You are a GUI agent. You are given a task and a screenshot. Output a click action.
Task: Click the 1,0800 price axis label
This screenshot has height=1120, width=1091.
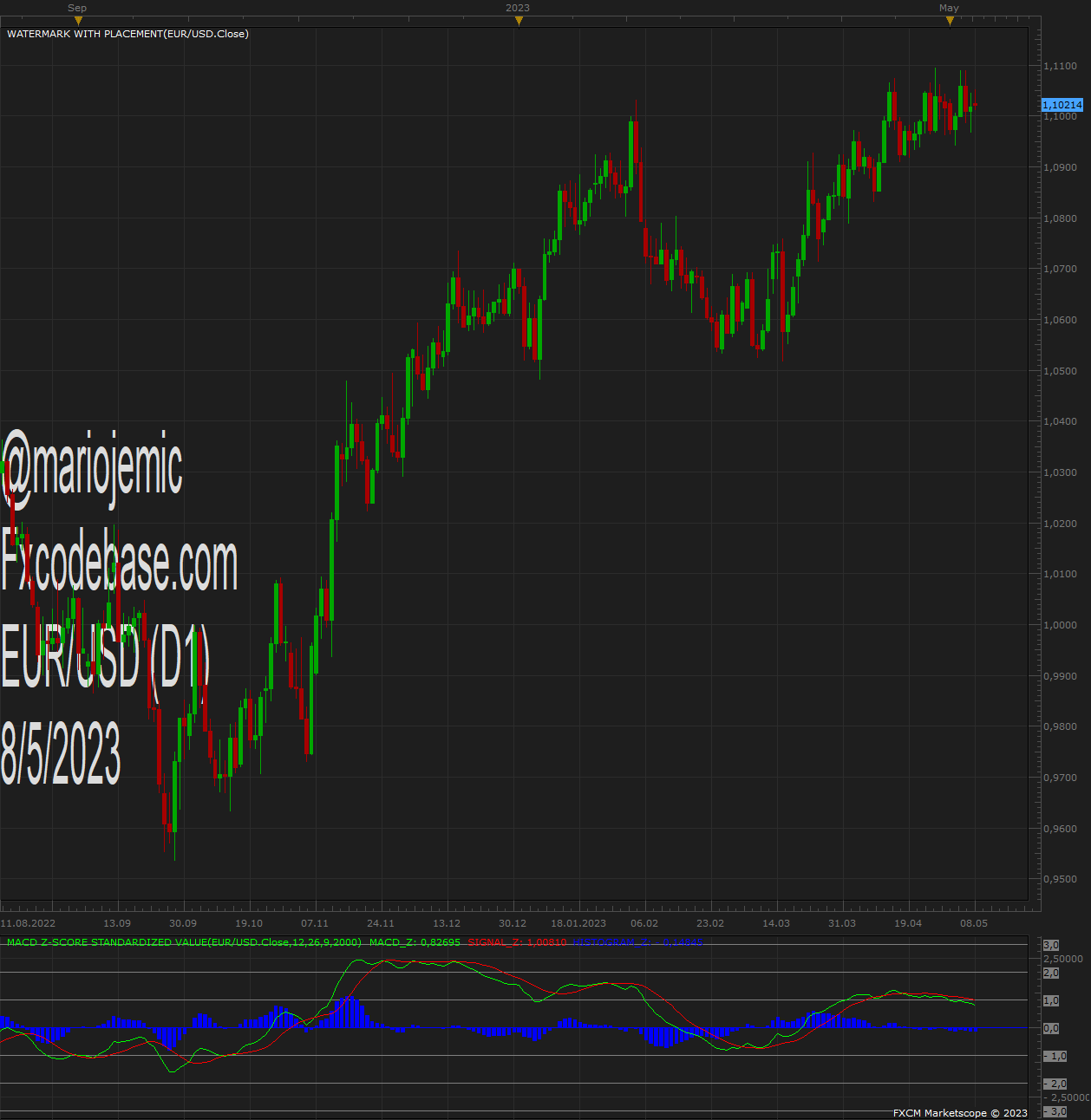click(1060, 218)
